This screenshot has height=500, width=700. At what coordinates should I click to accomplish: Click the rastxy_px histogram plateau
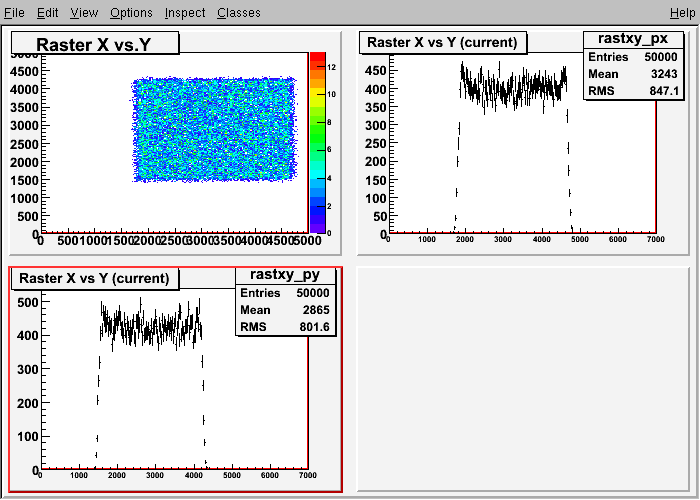(513, 87)
